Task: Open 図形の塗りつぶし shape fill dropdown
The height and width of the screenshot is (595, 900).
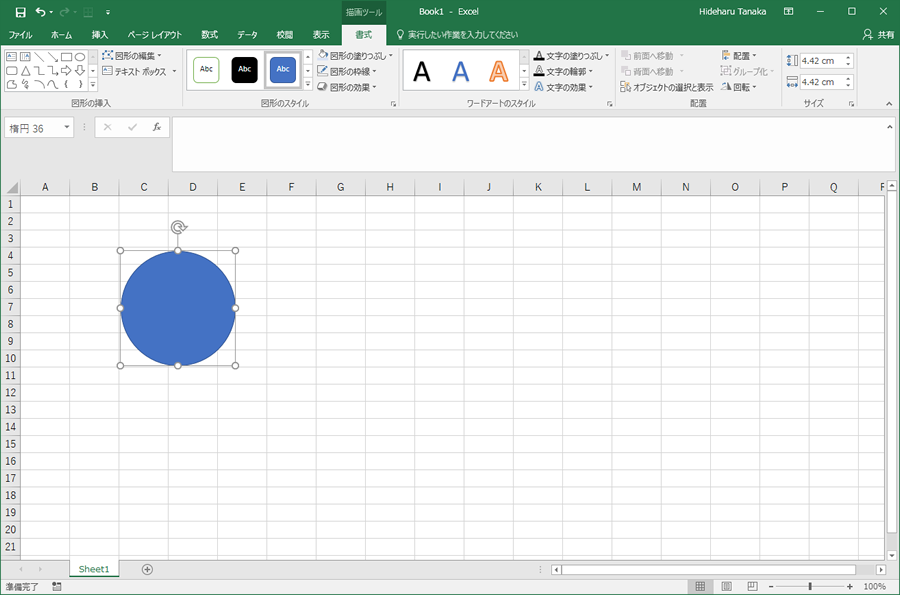Action: (x=355, y=56)
